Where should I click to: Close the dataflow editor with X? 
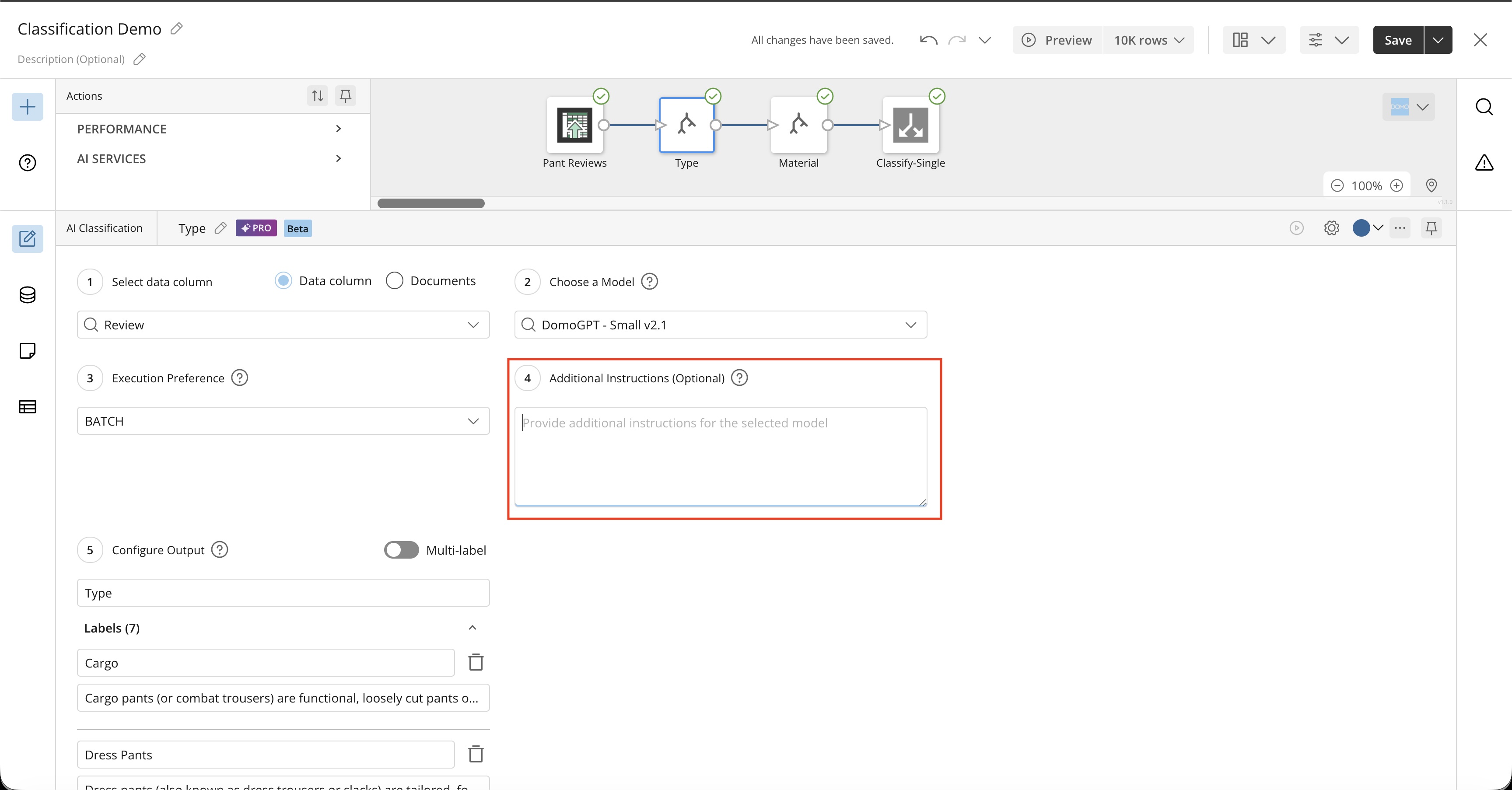tap(1480, 40)
